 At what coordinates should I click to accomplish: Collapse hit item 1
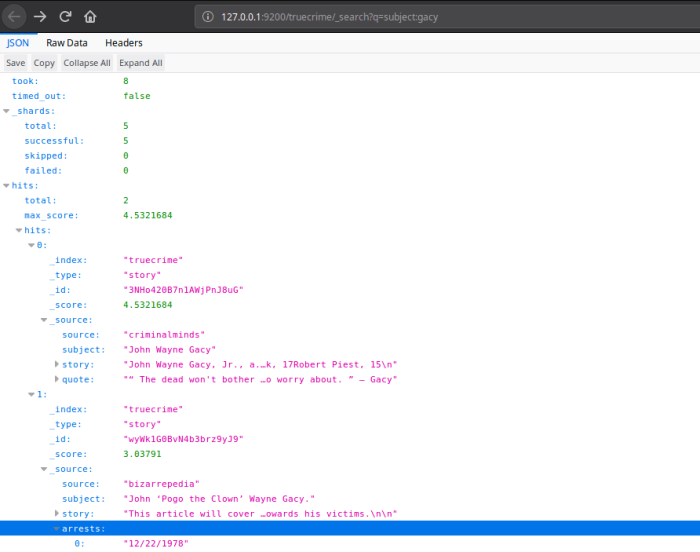31,394
